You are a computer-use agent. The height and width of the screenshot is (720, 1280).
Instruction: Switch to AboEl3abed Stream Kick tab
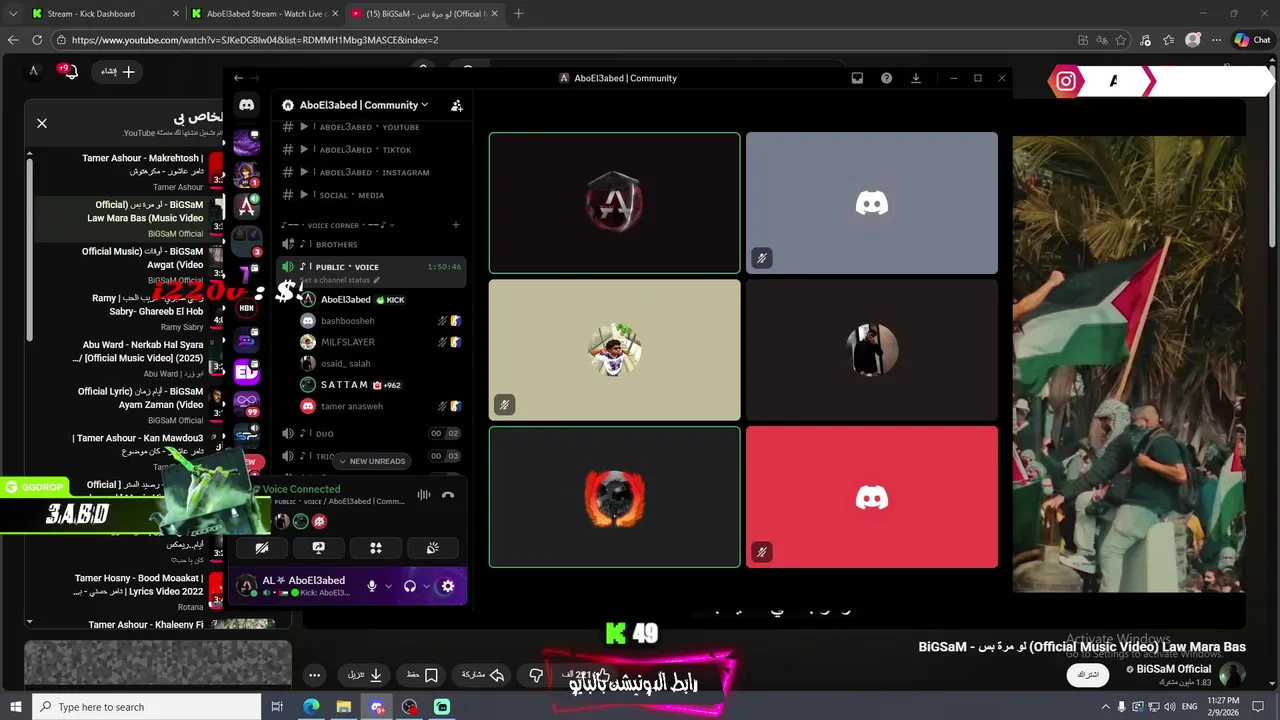(x=263, y=14)
